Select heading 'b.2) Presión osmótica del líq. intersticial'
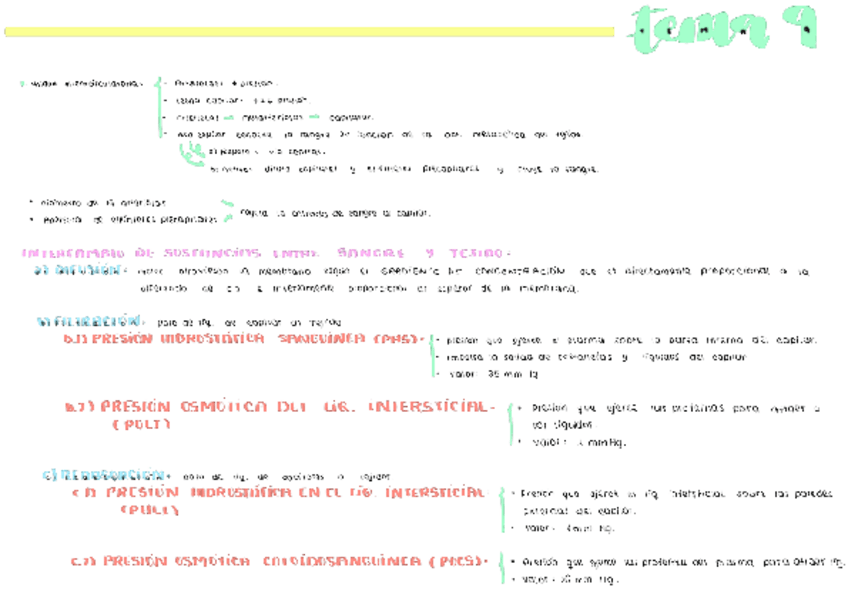848x601 pixels. [x=280, y=406]
